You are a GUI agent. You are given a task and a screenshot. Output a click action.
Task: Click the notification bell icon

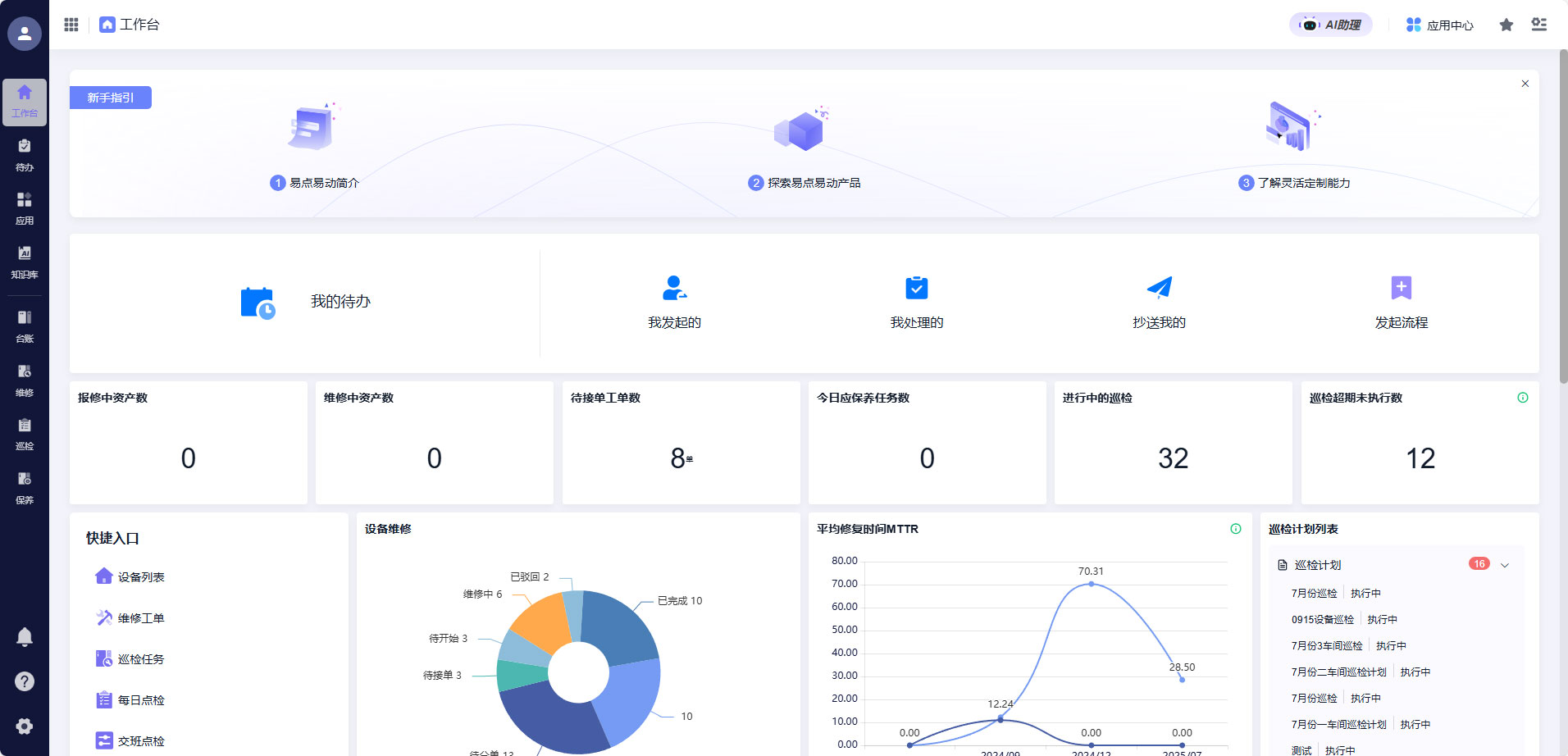pos(25,636)
